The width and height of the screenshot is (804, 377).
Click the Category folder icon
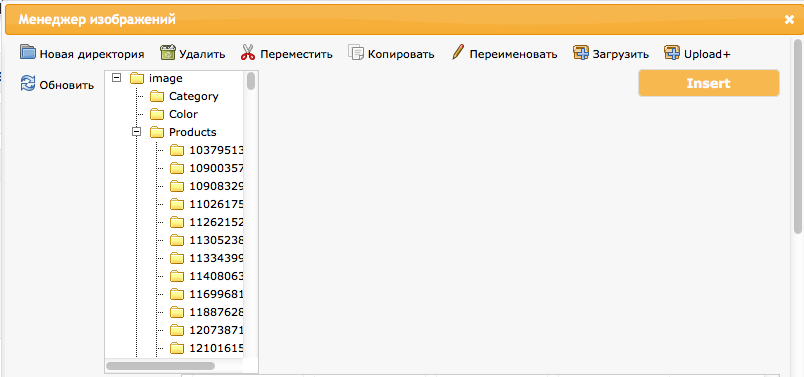point(156,96)
